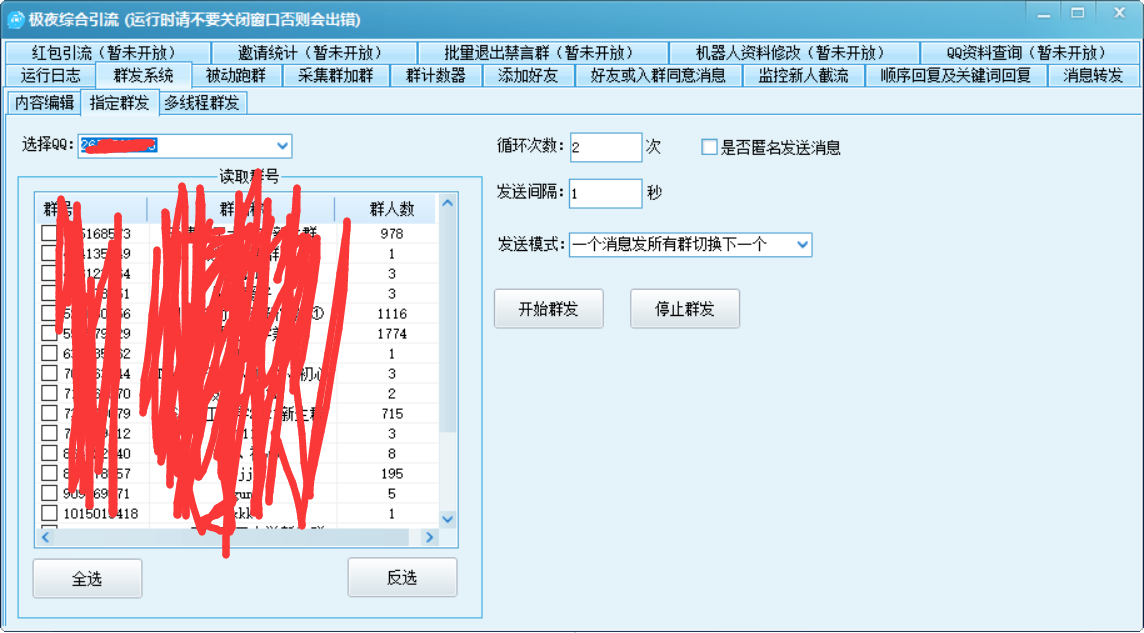The height and width of the screenshot is (633, 1144).
Task: Select the checkbox for the 1774-member group
Action: click(49, 333)
